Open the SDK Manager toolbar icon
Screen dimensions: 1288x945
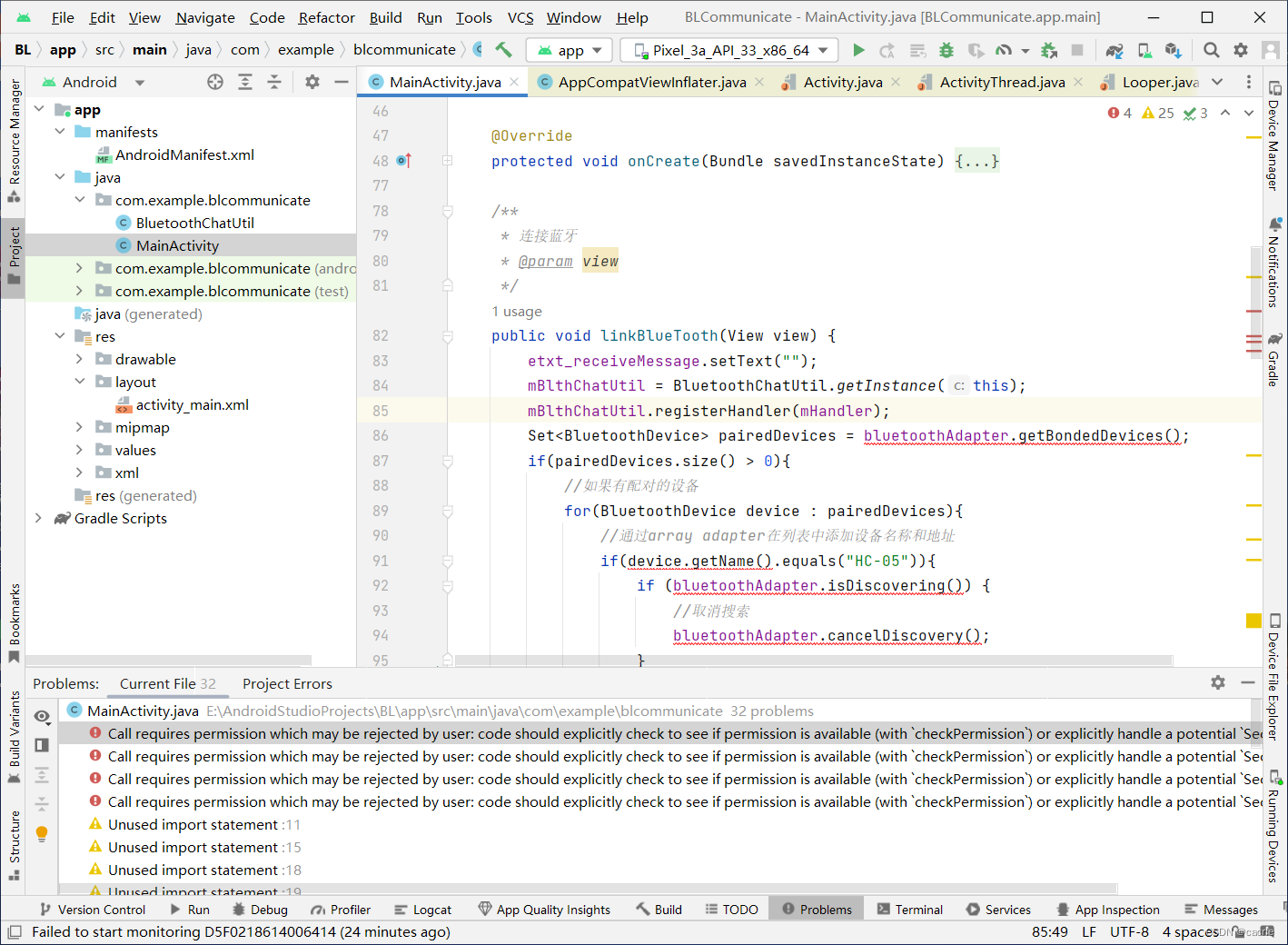[1174, 50]
